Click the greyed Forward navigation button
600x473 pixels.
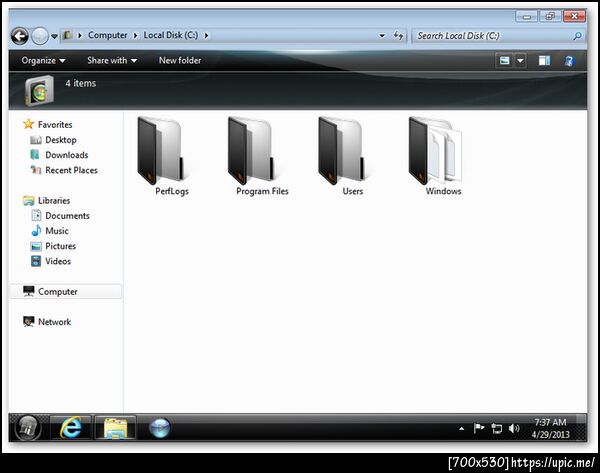pos(40,36)
